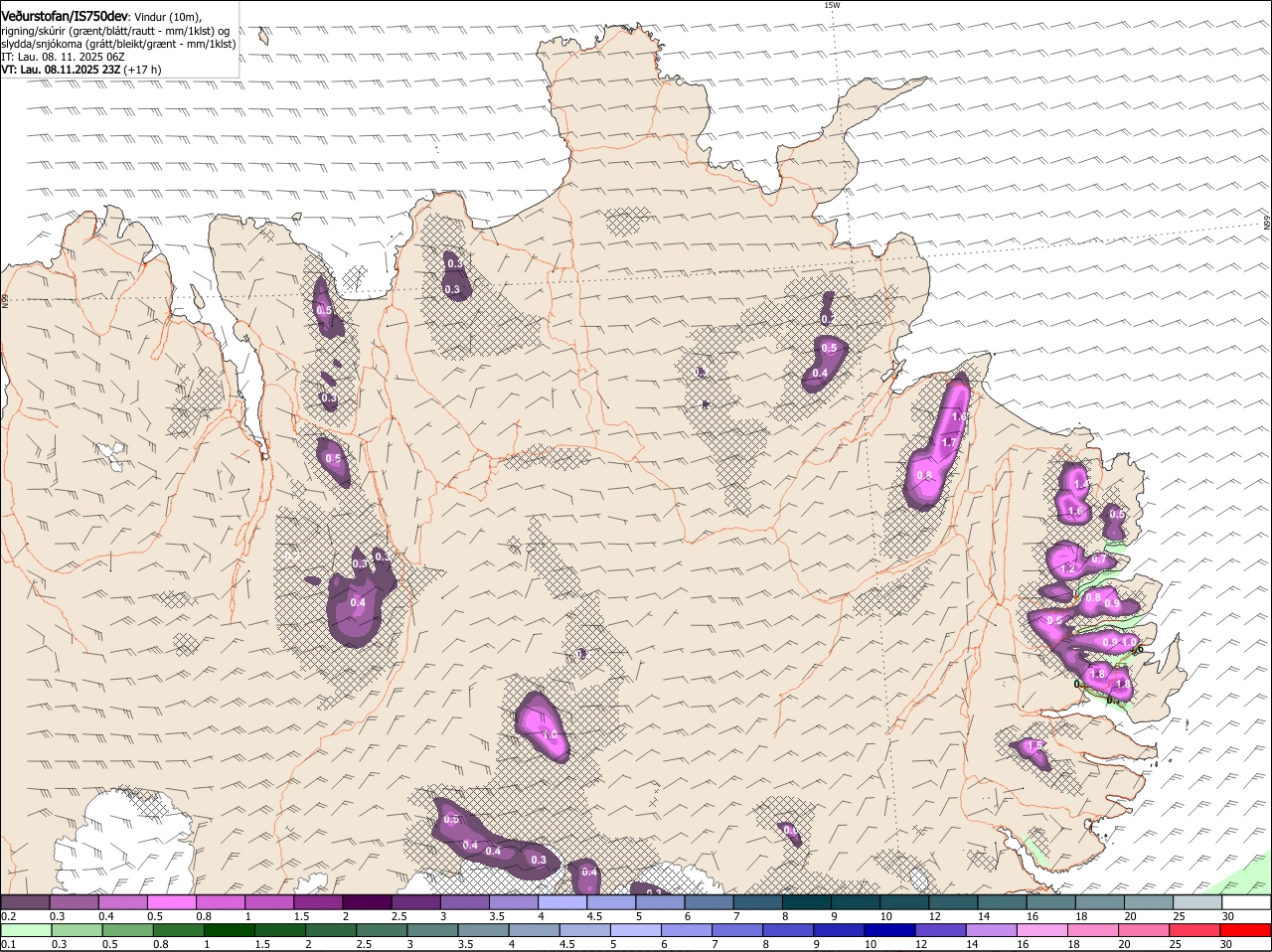1272x952 pixels.
Task: Click the 'VT: Lau. 08.11.2025 23Z (+17 h)' line
Action: (80, 70)
